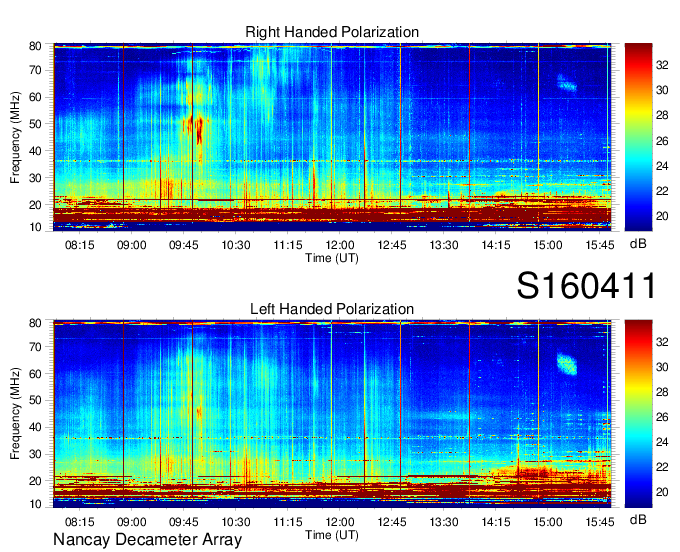Click the 14:15 time tick of Left Handed plot

point(496,522)
